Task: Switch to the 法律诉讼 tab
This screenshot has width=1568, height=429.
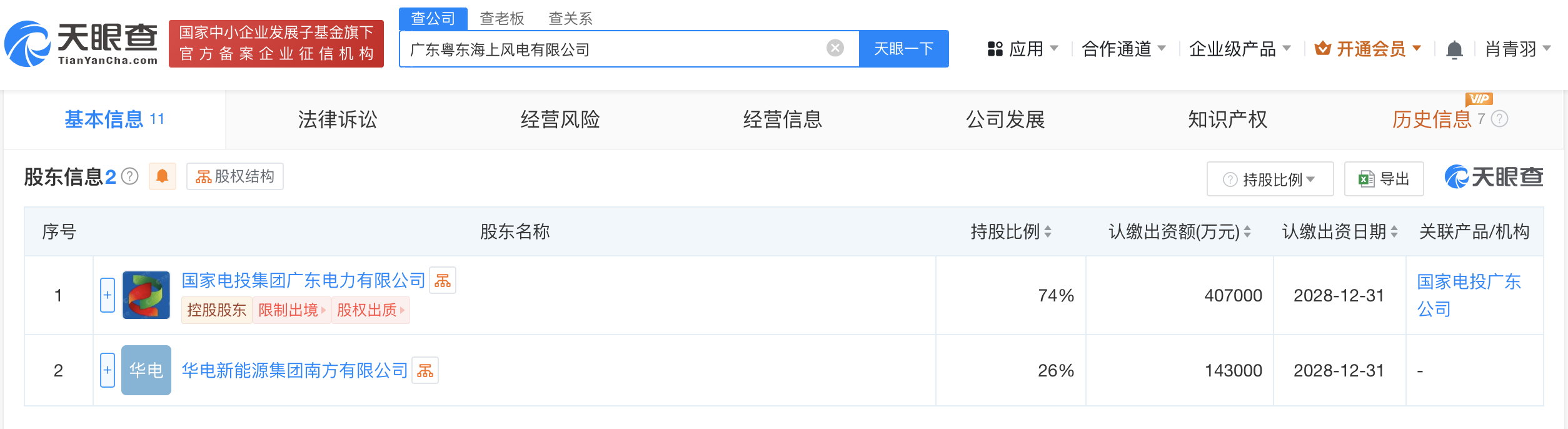Action: pyautogui.click(x=338, y=119)
